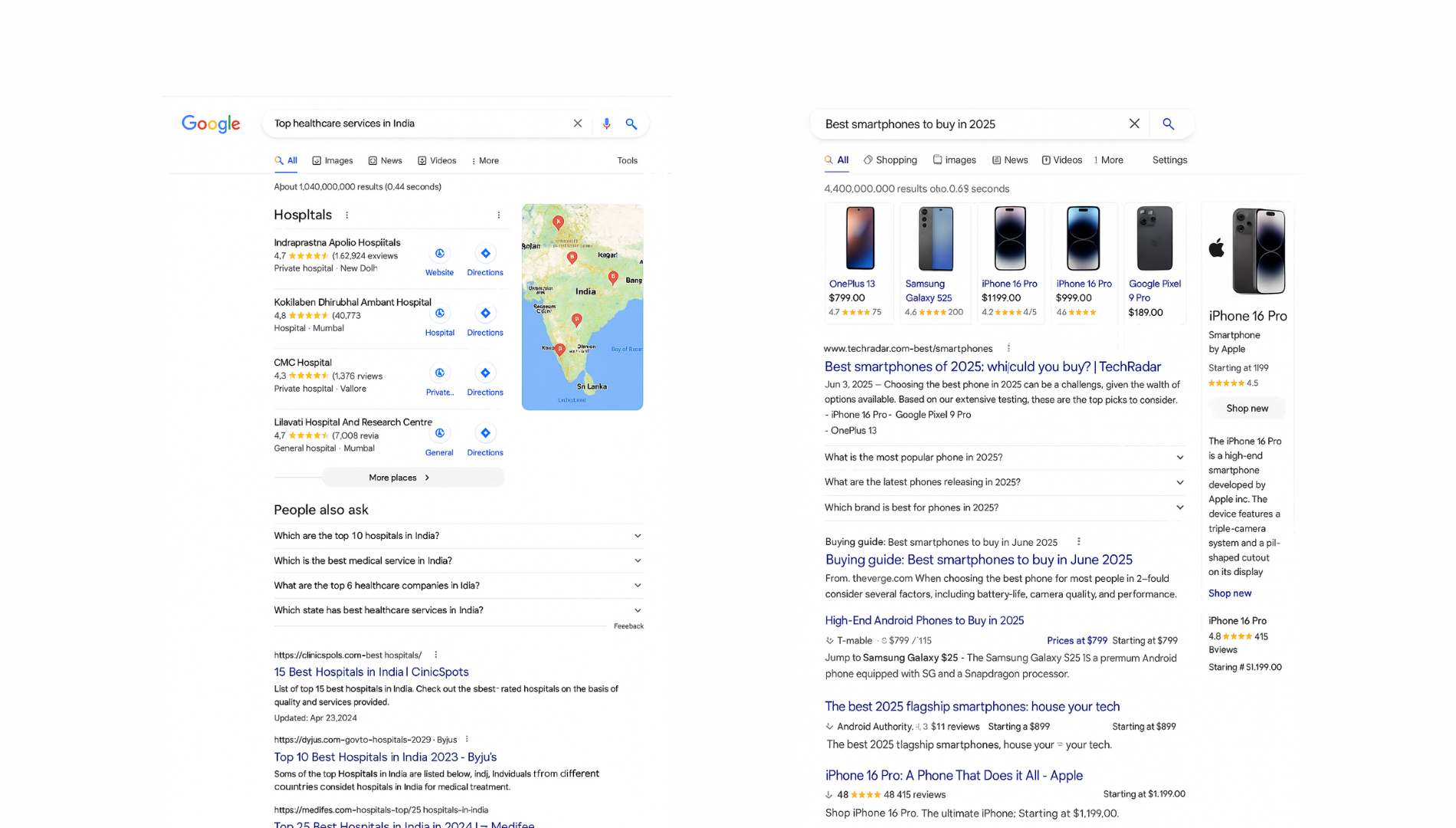Select iPhone 16 Pro card priced $1199.00

1009,263
